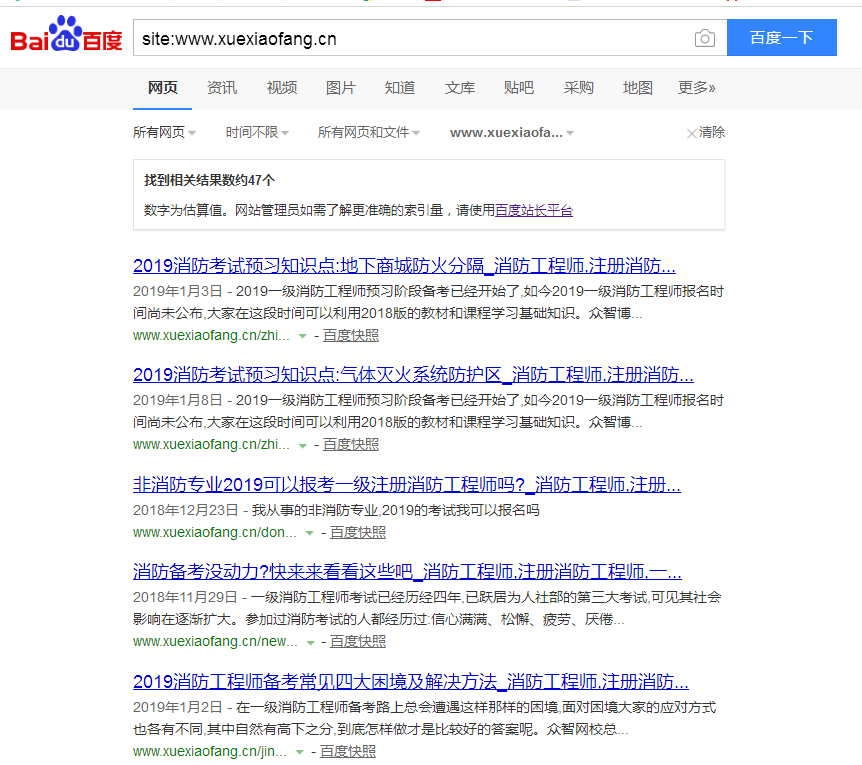Expand the www.xuexiaofa... site filter dropdown
Image resolution: width=862 pixels, height=765 pixels.
512,132
